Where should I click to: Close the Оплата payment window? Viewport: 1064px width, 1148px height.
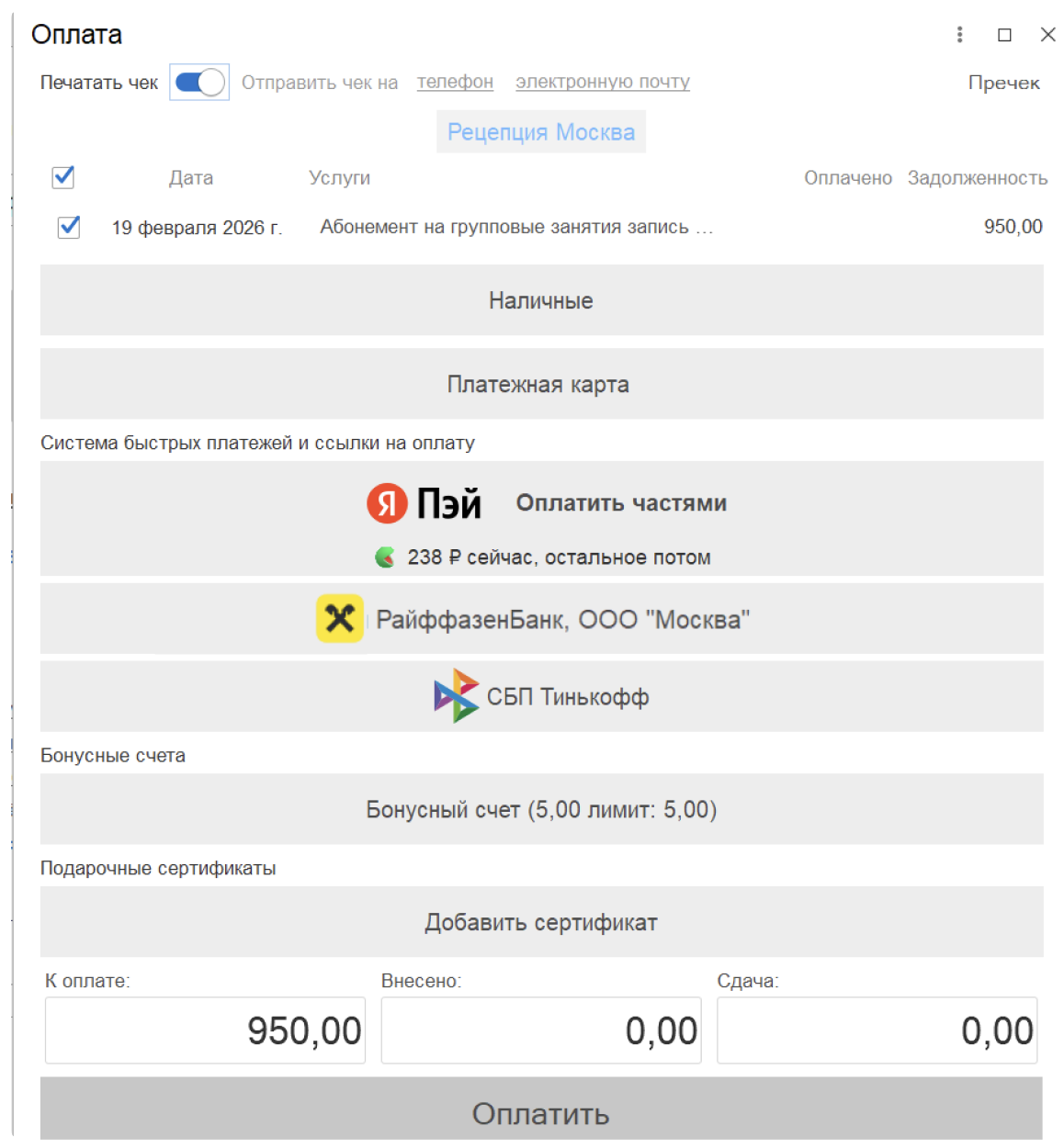pyautogui.click(x=1047, y=35)
